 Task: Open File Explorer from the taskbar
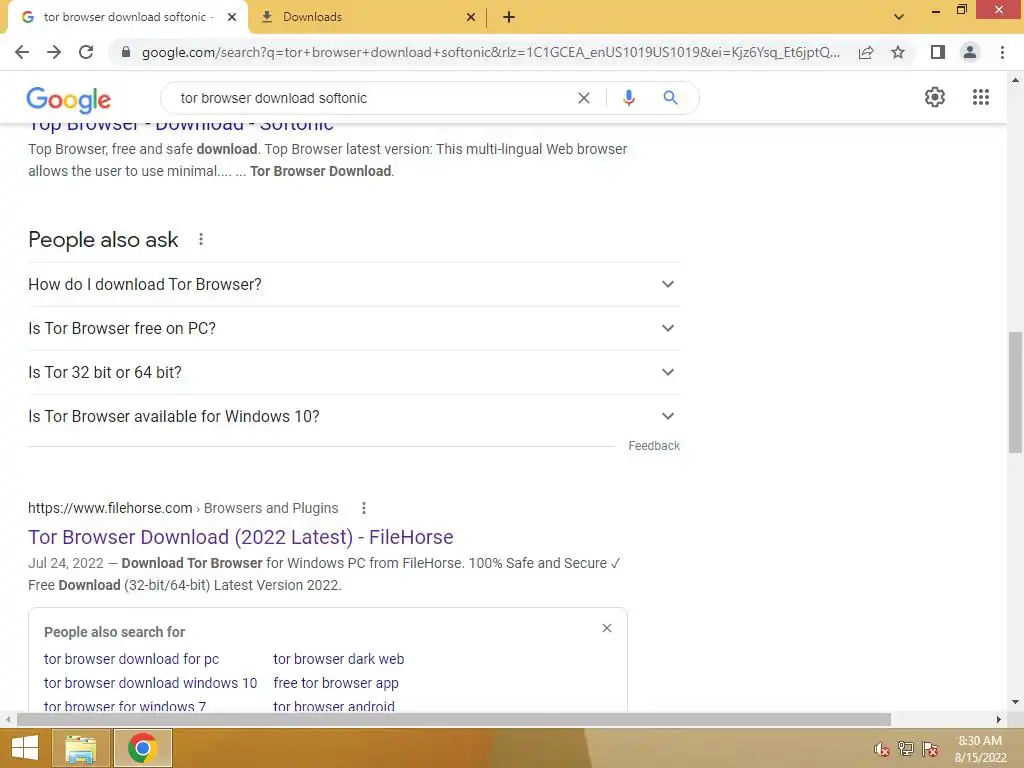pyautogui.click(x=80, y=748)
